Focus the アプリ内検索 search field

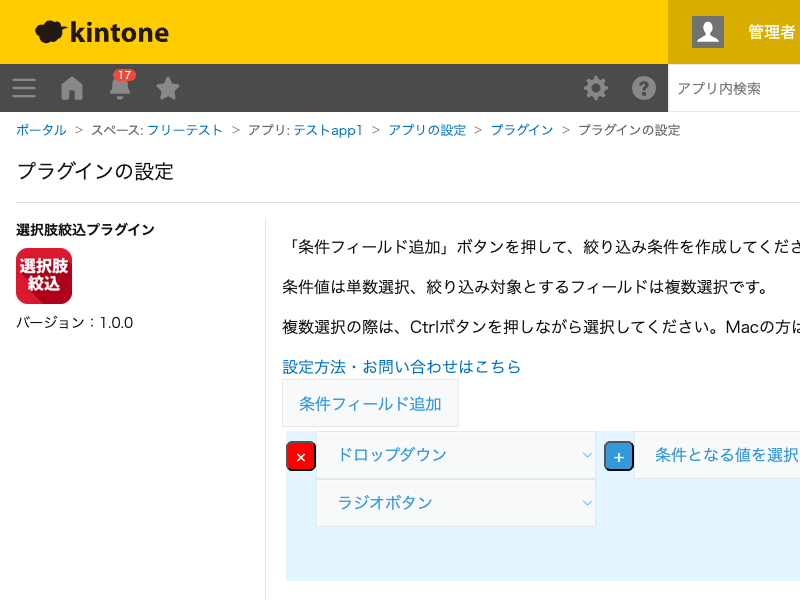click(734, 88)
